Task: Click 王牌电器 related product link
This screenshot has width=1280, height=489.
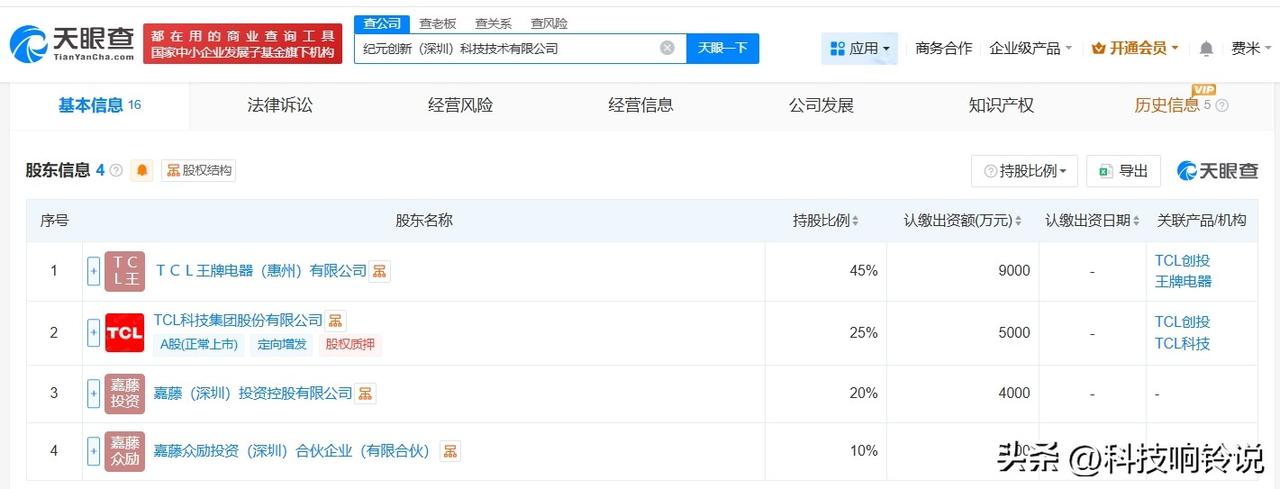Action: tap(1183, 281)
